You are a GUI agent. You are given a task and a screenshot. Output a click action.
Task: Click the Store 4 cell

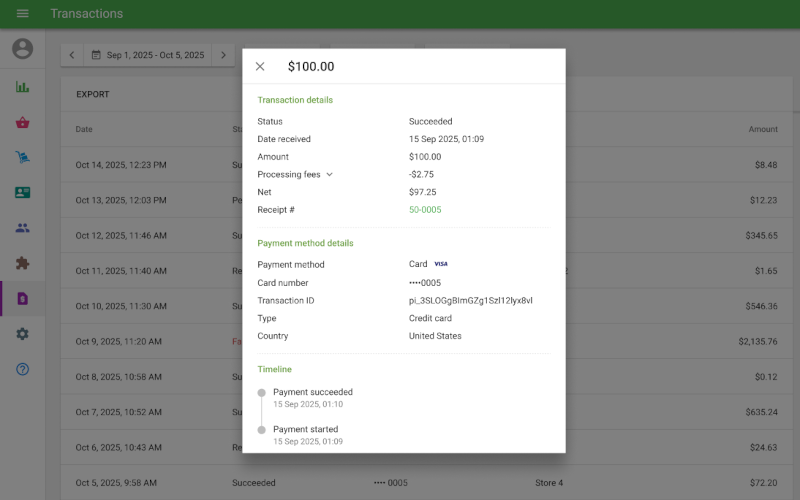click(x=549, y=483)
